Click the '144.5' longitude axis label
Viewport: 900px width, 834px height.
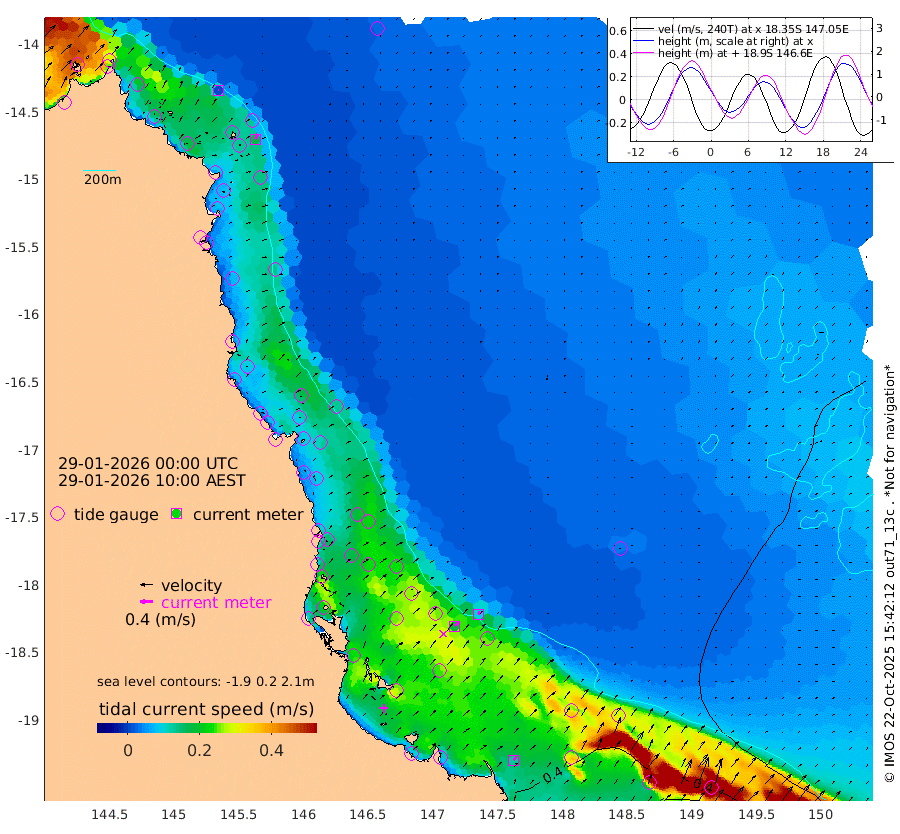pyautogui.click(x=109, y=814)
